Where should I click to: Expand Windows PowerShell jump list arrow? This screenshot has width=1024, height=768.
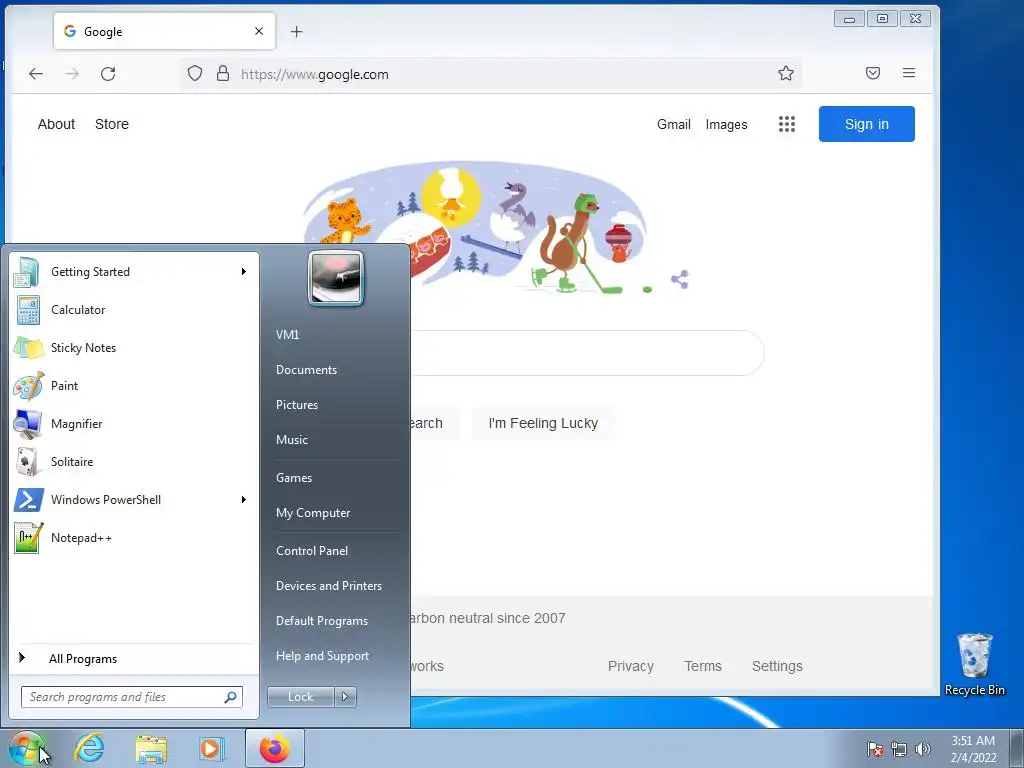244,500
